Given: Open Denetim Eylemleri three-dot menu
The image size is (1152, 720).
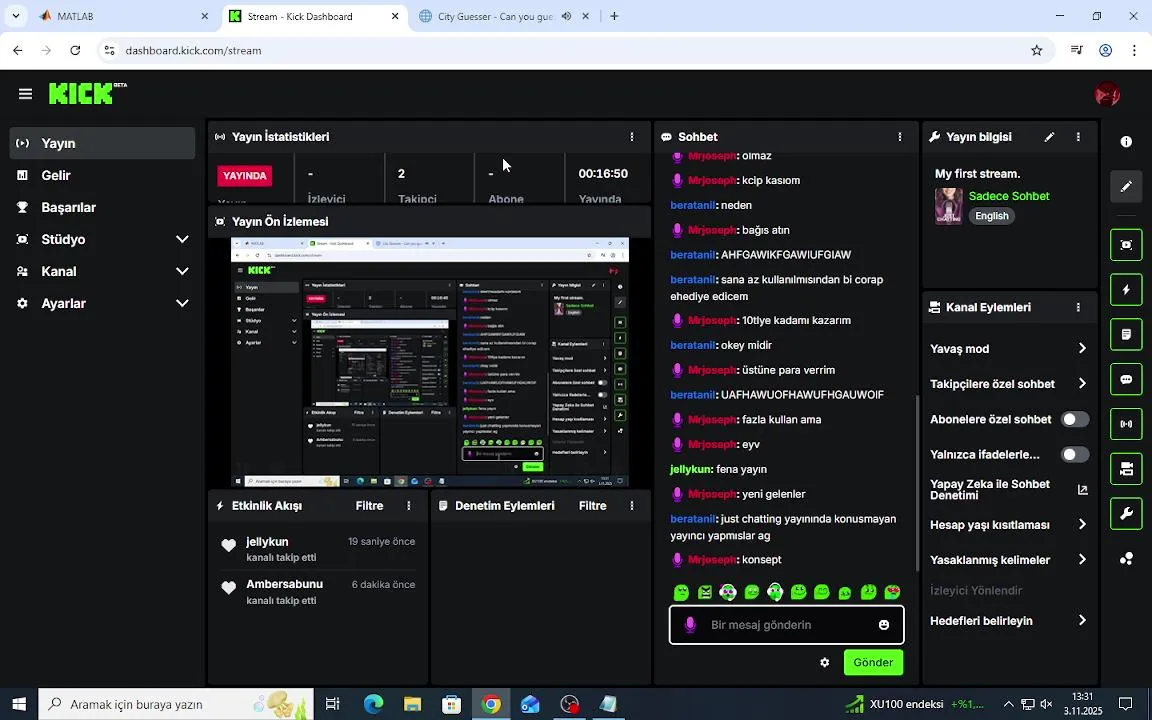Looking at the screenshot, I should tap(632, 505).
